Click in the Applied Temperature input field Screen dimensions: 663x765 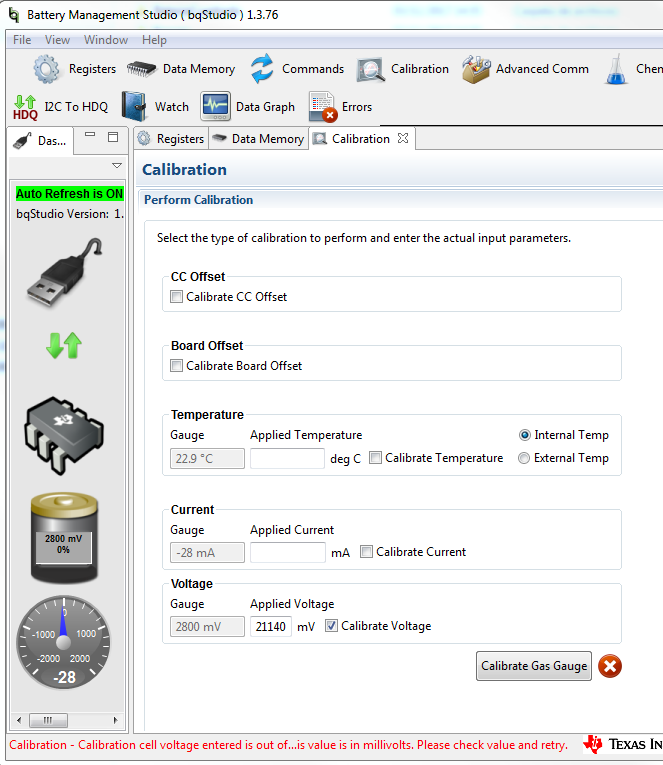[x=287, y=459]
